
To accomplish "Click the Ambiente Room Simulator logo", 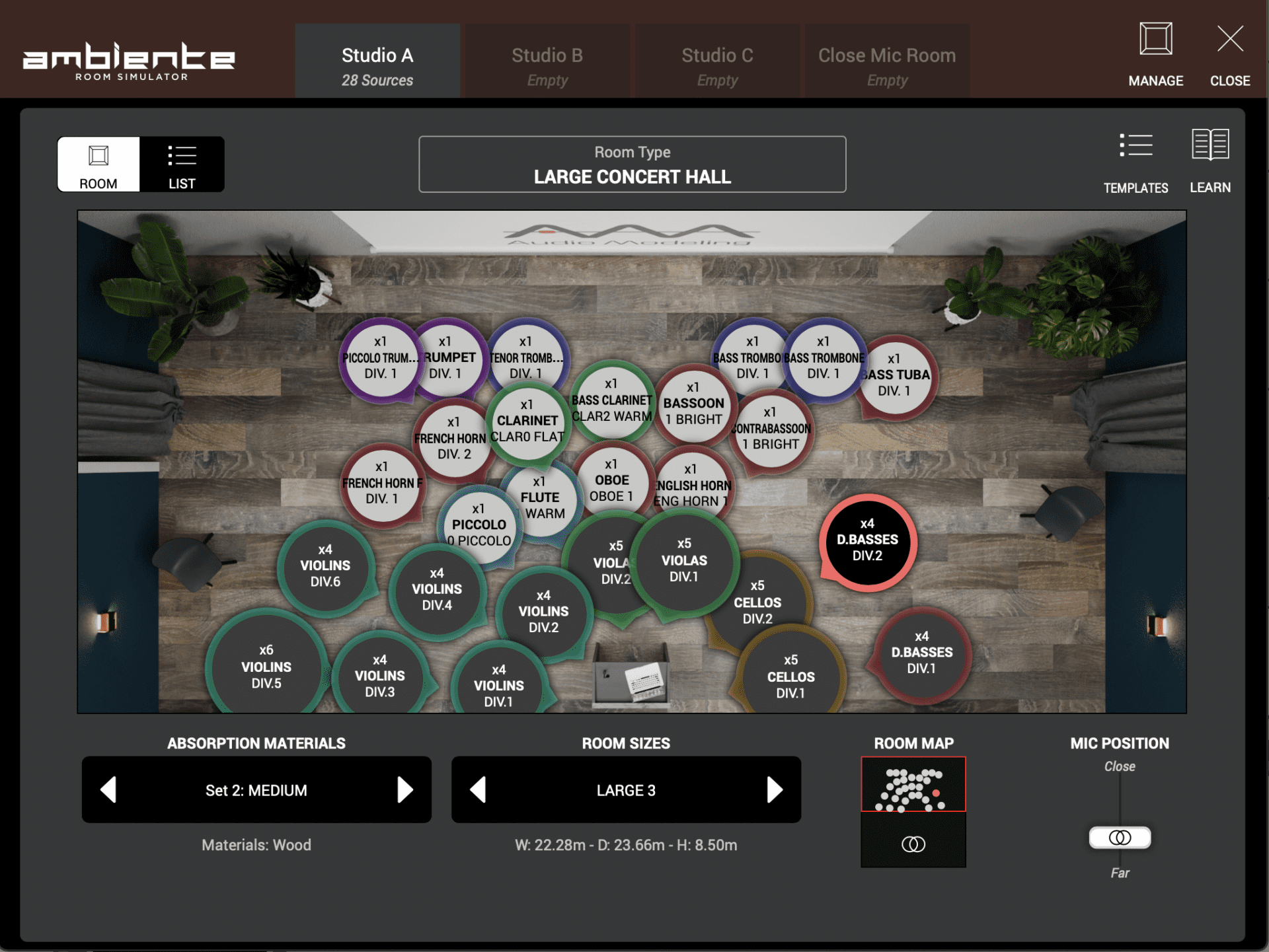I will pos(129,61).
